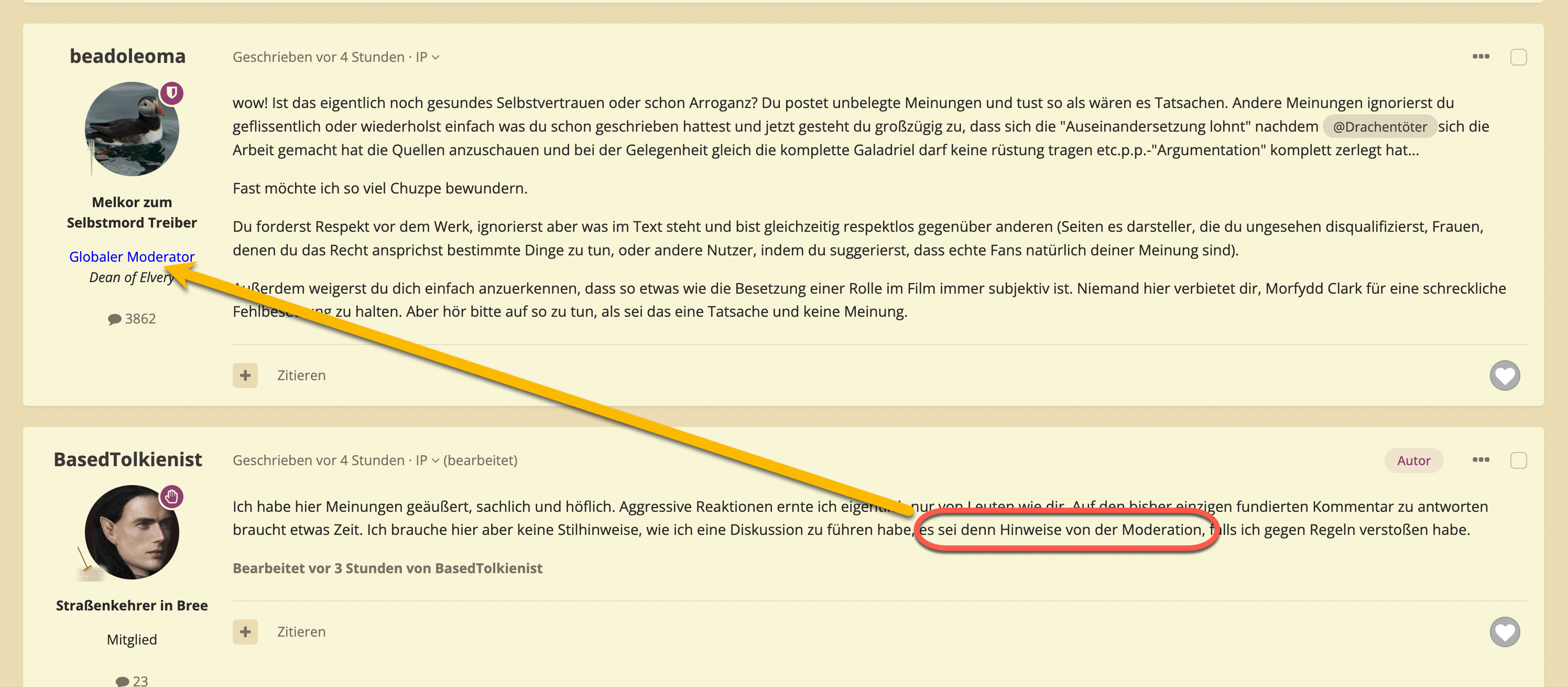Click the hand badge on BasedTolkienist's avatar
Viewport: 1568px width, 687px height.
(x=172, y=496)
